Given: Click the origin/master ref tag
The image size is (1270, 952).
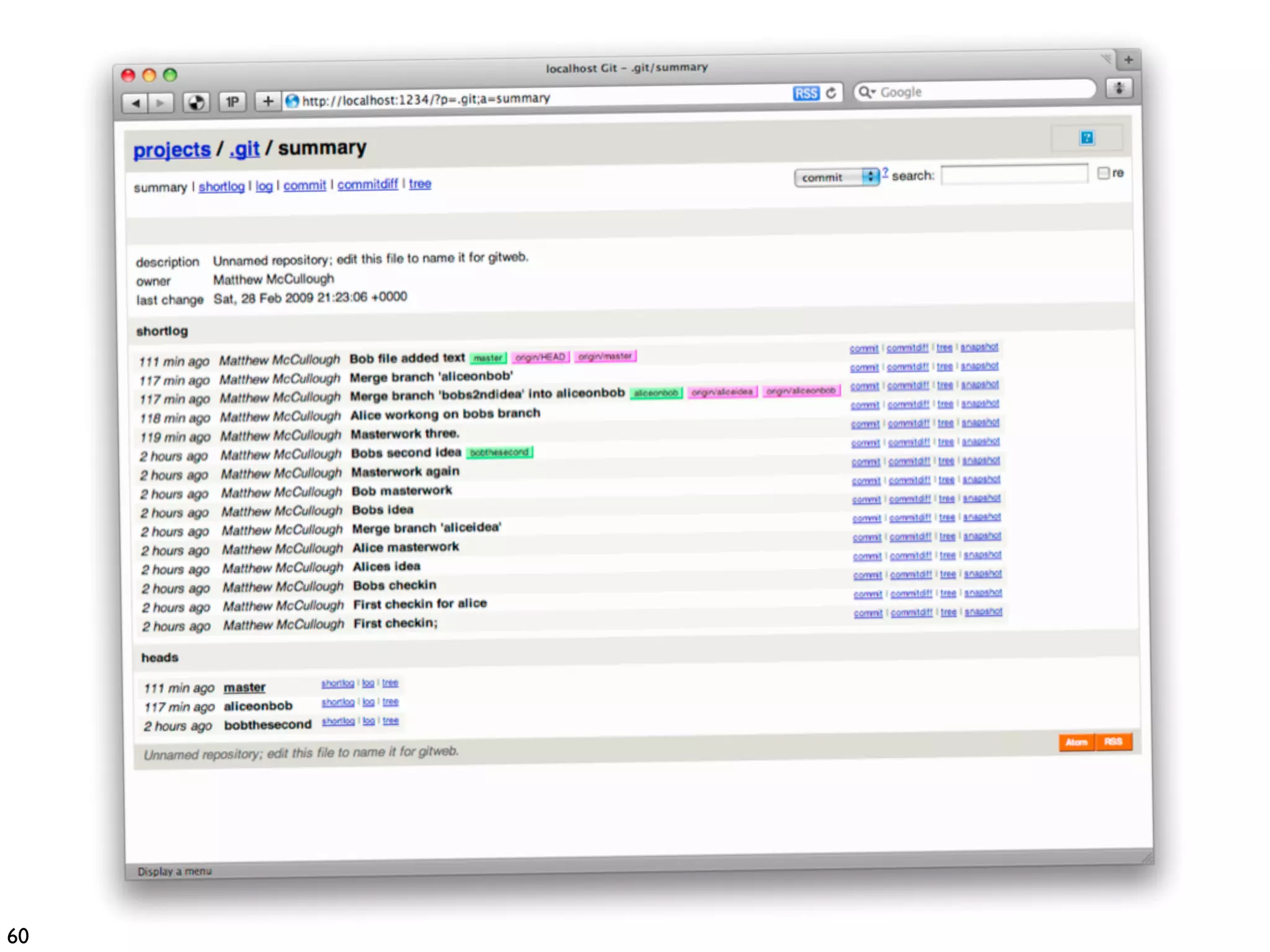Looking at the screenshot, I should (x=605, y=356).
